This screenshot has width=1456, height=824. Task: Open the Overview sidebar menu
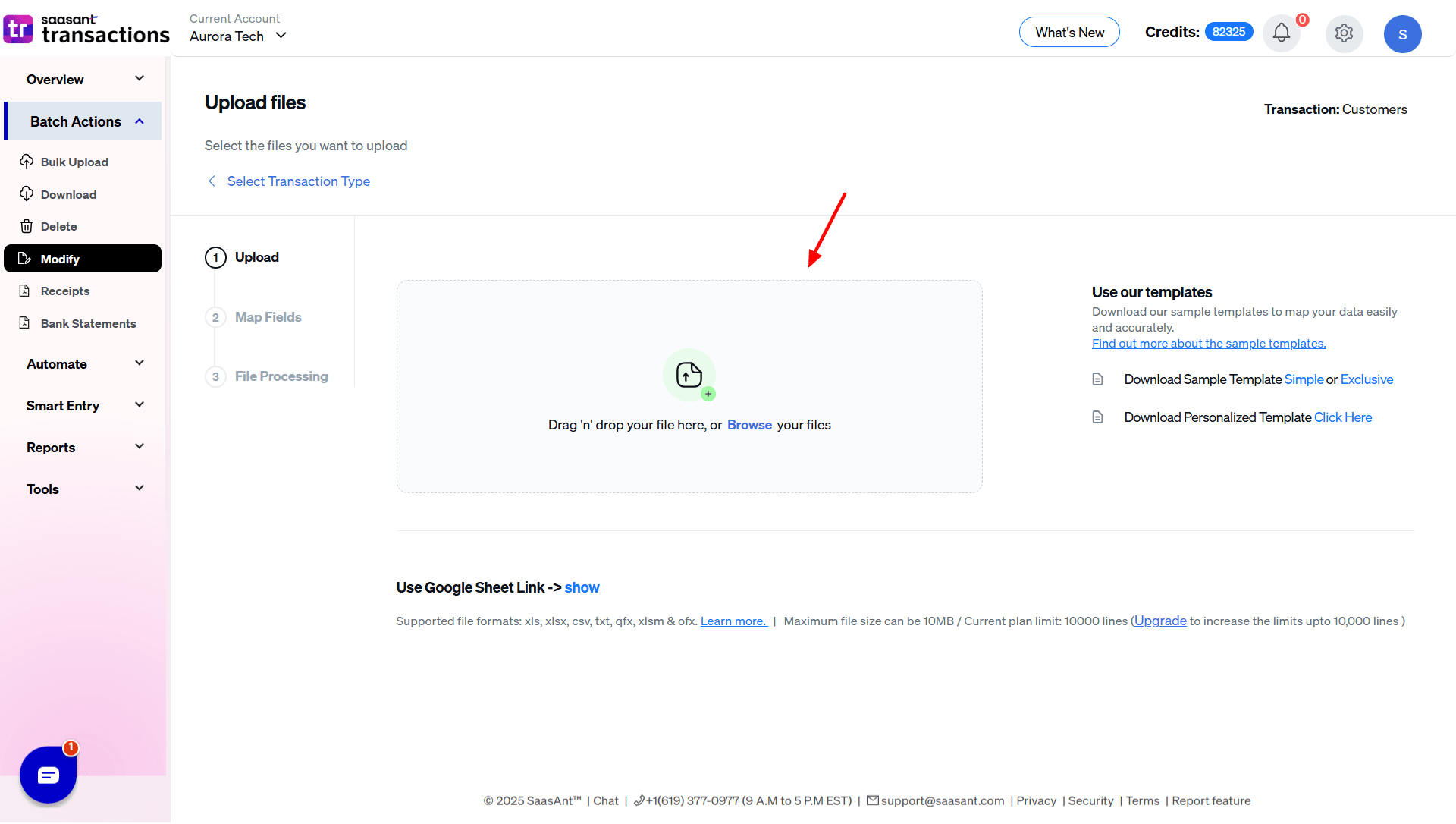[x=83, y=79]
